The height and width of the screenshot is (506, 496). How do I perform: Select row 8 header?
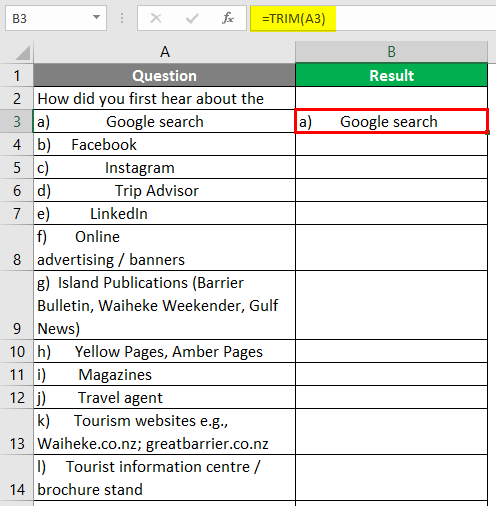(x=17, y=248)
